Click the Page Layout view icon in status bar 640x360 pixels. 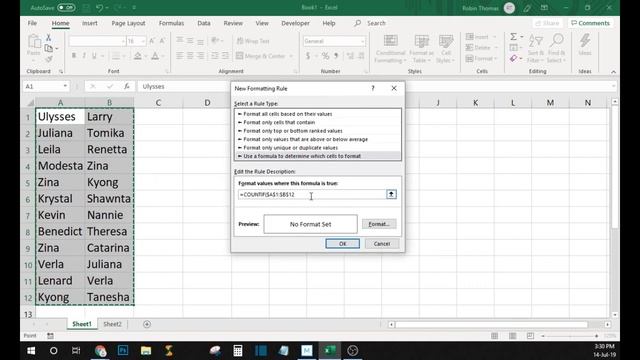[x=512, y=336]
